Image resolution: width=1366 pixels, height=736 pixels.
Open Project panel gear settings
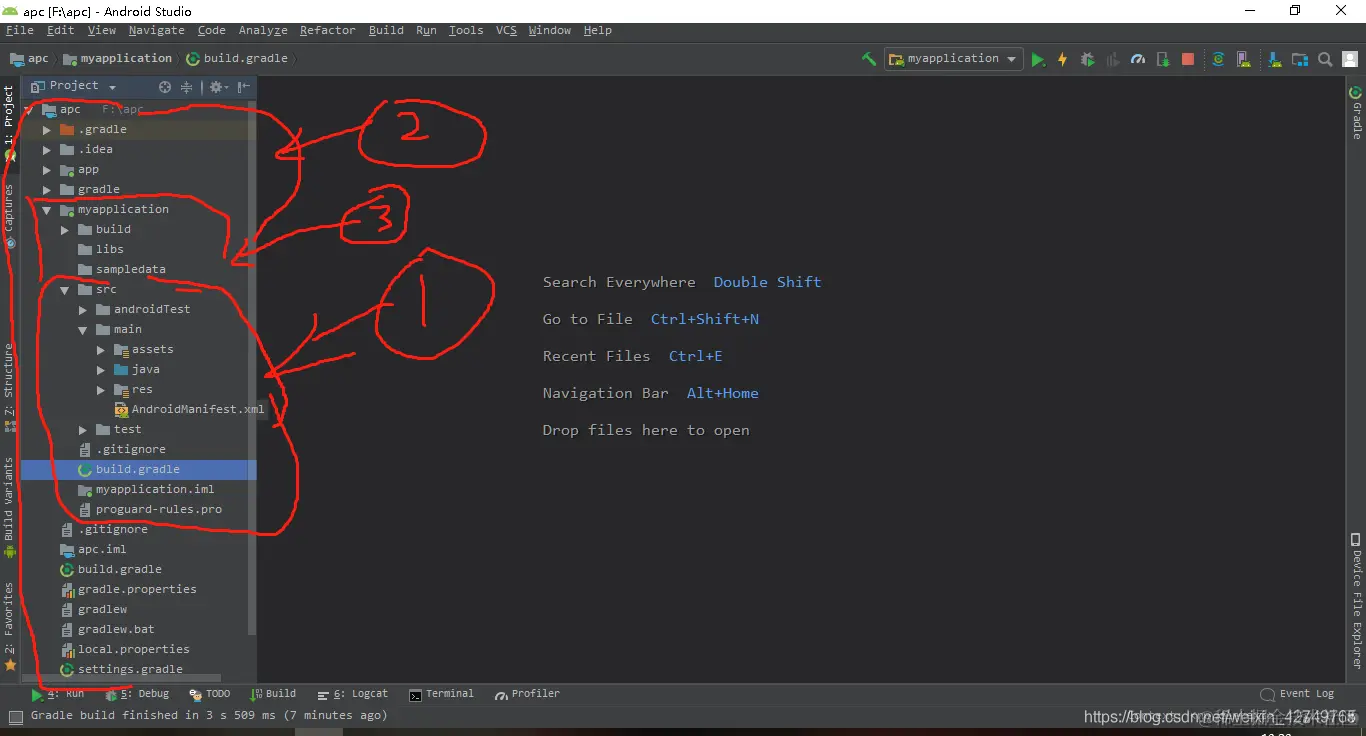click(x=216, y=87)
